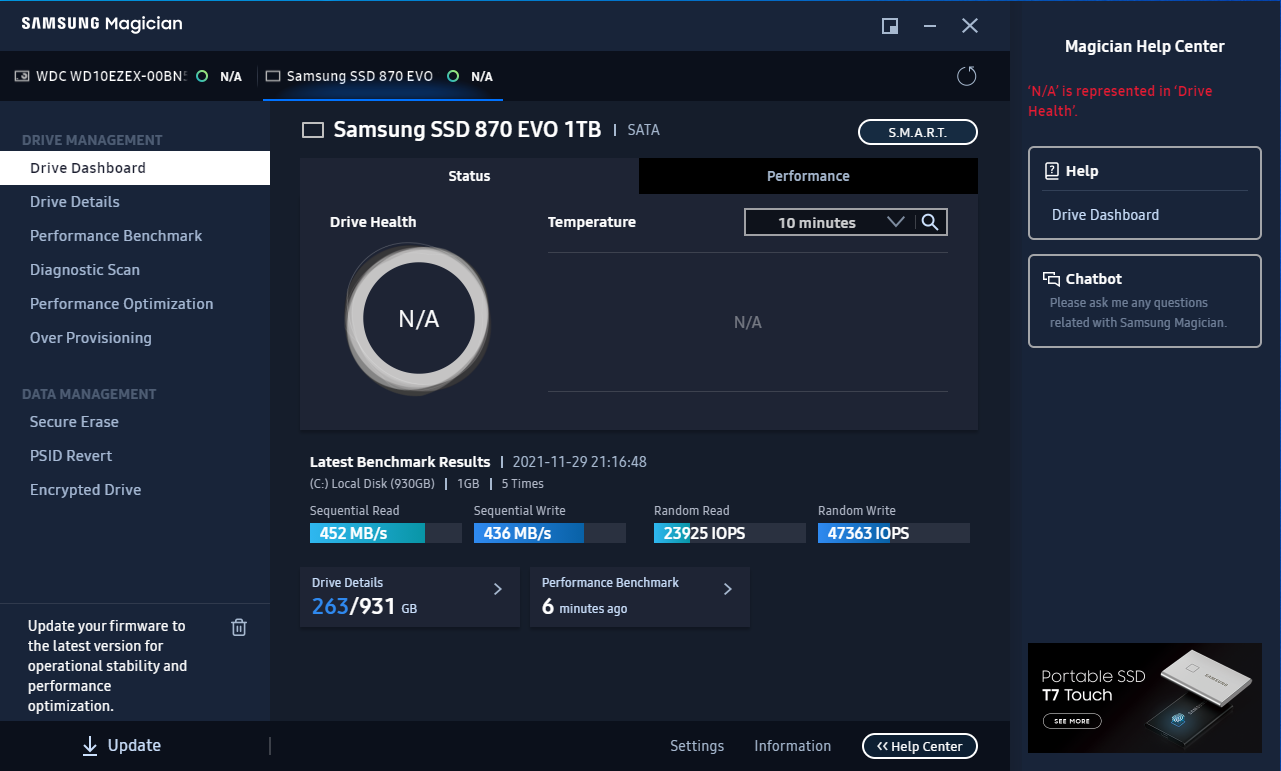Click the Help book icon in Help Center
1281x771 pixels.
click(x=1052, y=171)
